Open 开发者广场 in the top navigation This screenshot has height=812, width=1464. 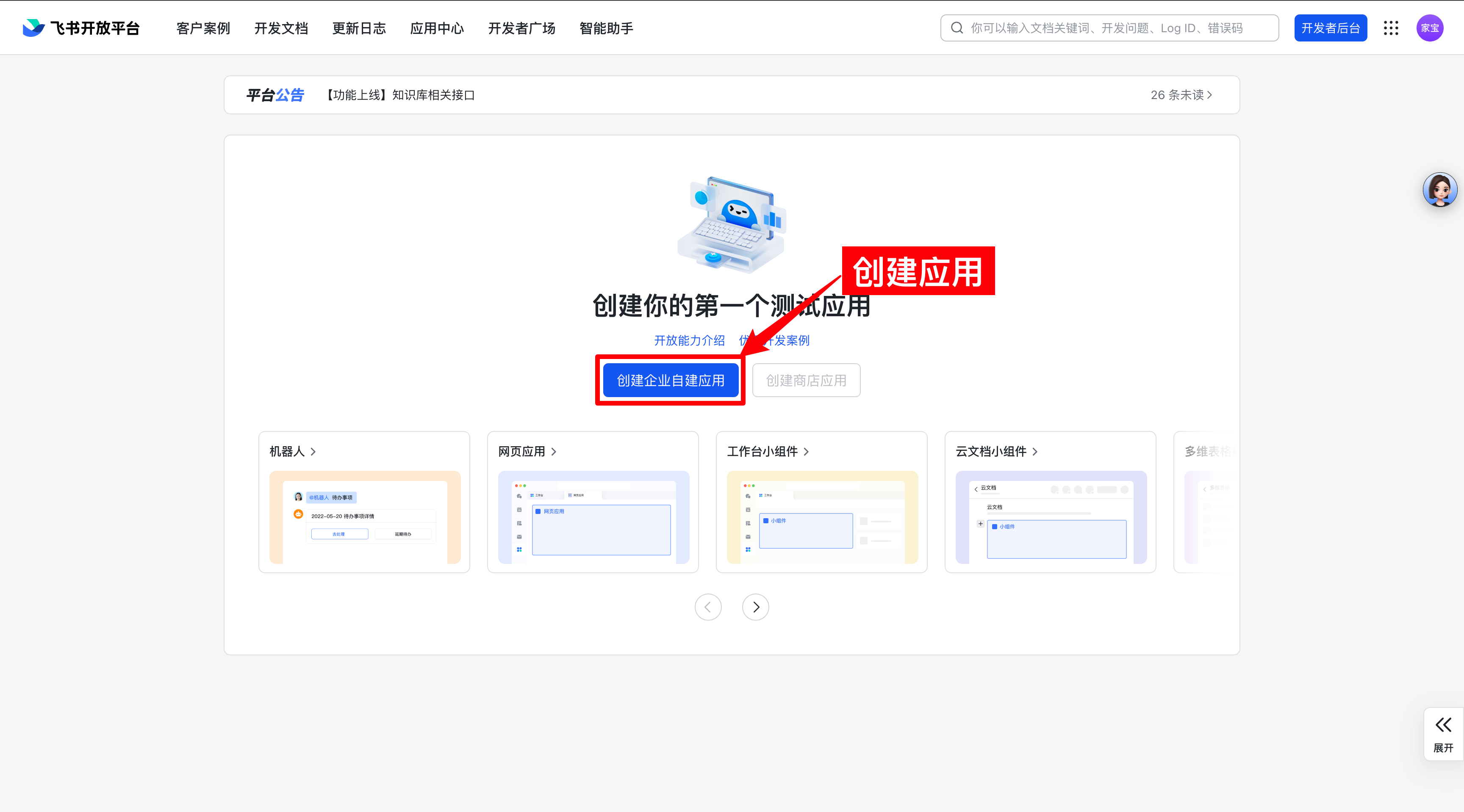point(522,28)
